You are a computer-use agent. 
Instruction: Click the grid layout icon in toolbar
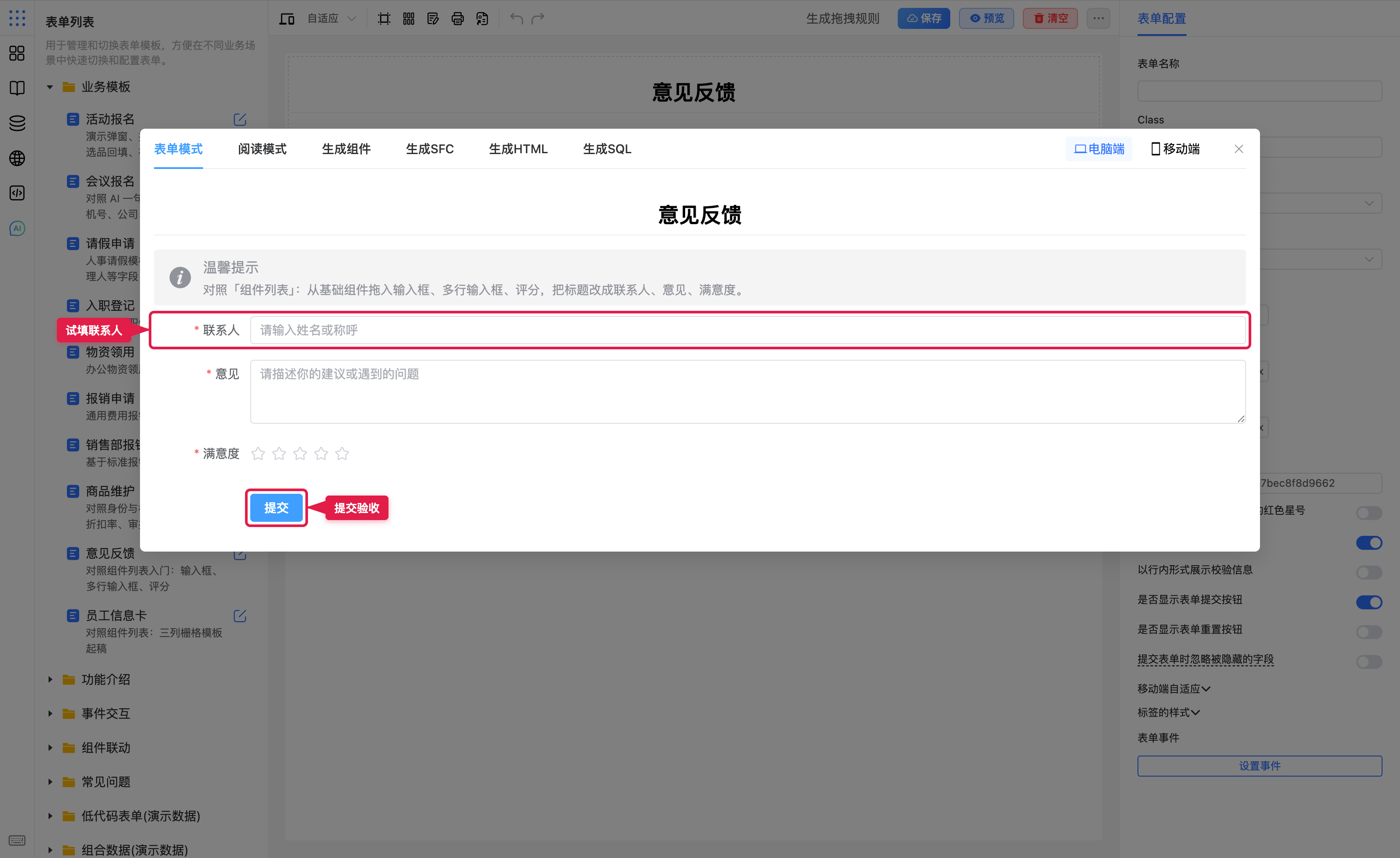pyautogui.click(x=409, y=19)
